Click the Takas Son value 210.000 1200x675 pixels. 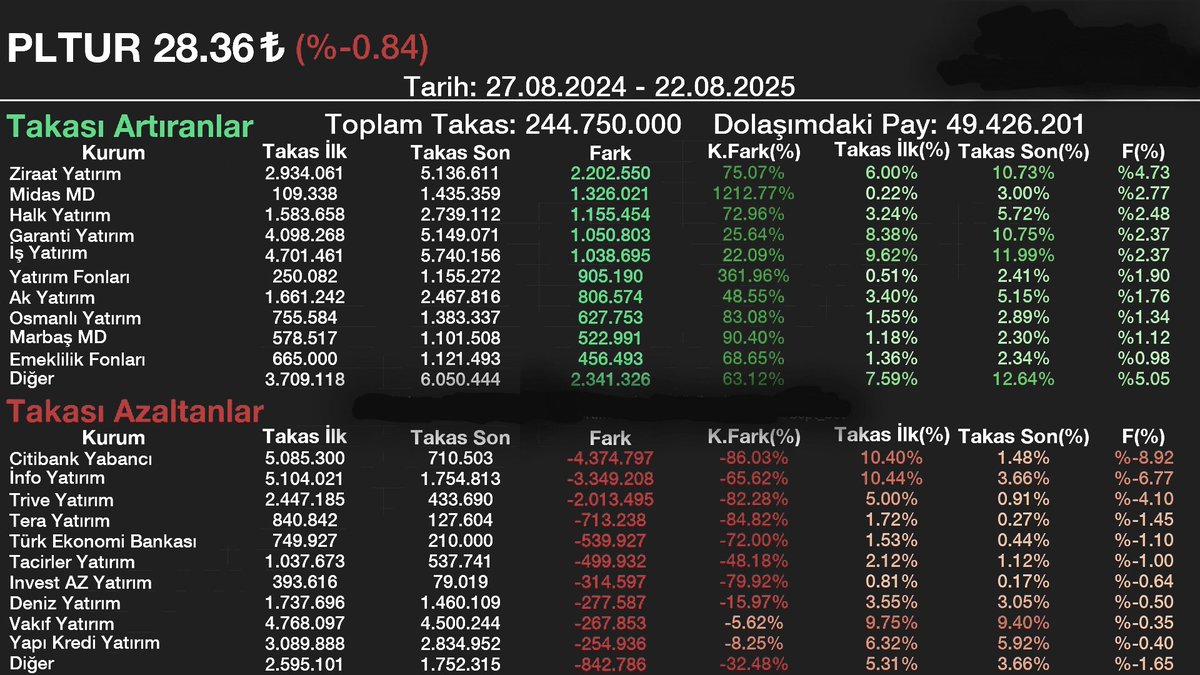460,541
